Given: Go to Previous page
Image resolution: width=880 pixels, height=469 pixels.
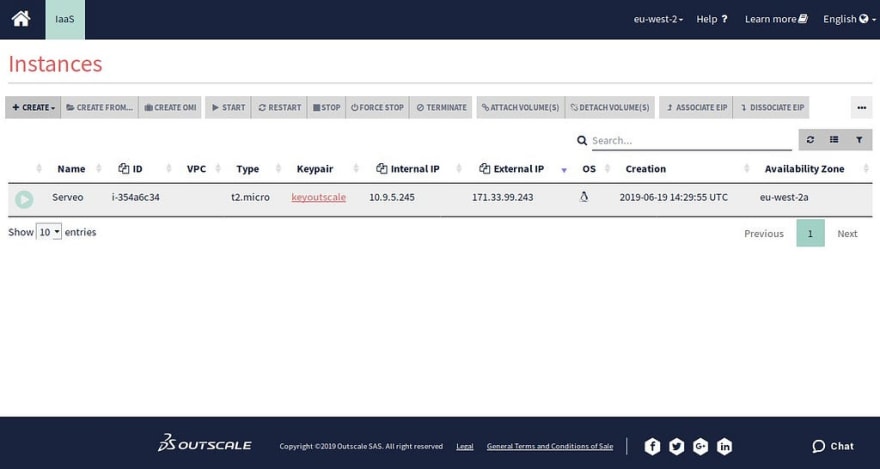Looking at the screenshot, I should coord(764,233).
